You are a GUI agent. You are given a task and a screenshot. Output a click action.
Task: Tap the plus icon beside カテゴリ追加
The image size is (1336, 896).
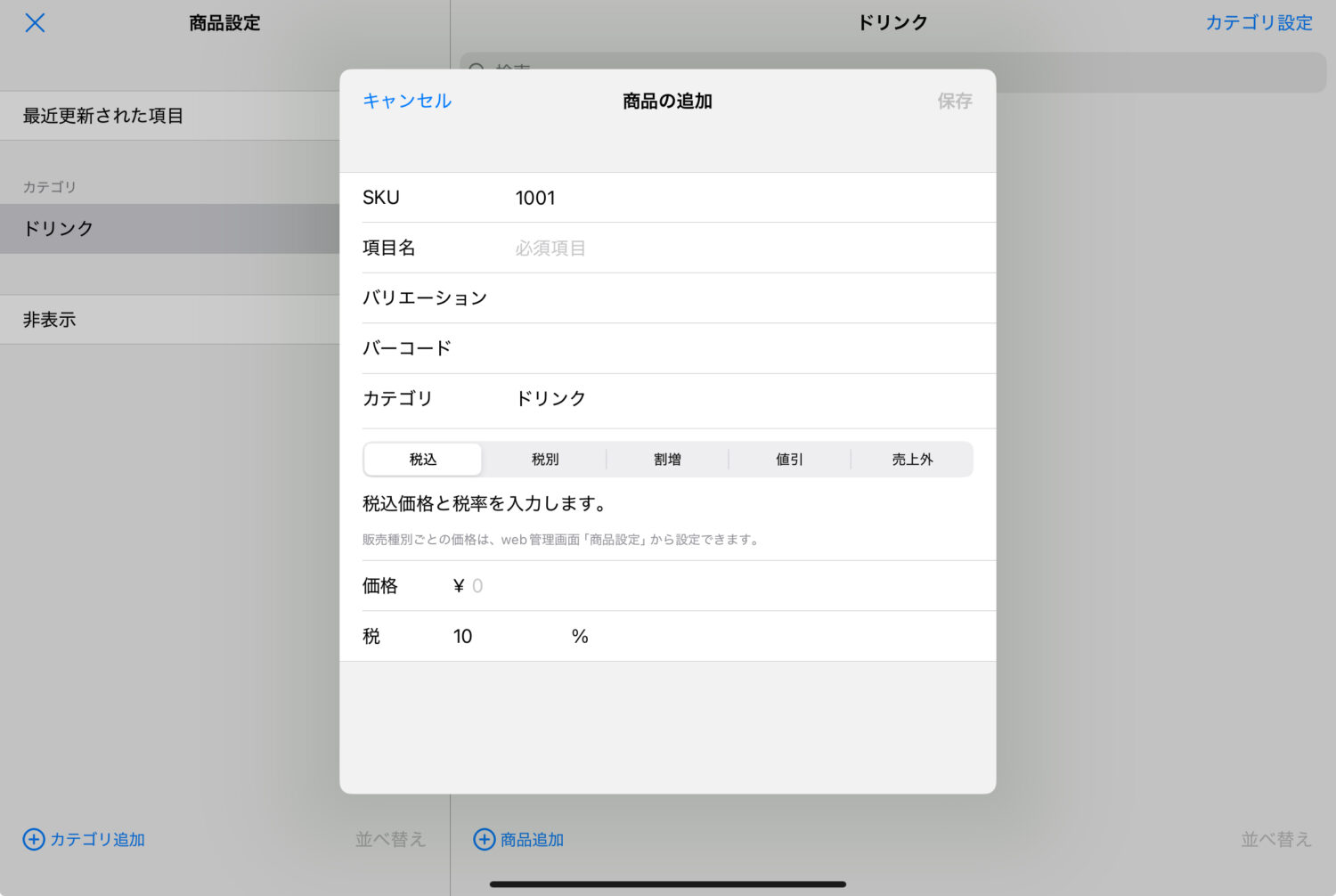tap(34, 839)
